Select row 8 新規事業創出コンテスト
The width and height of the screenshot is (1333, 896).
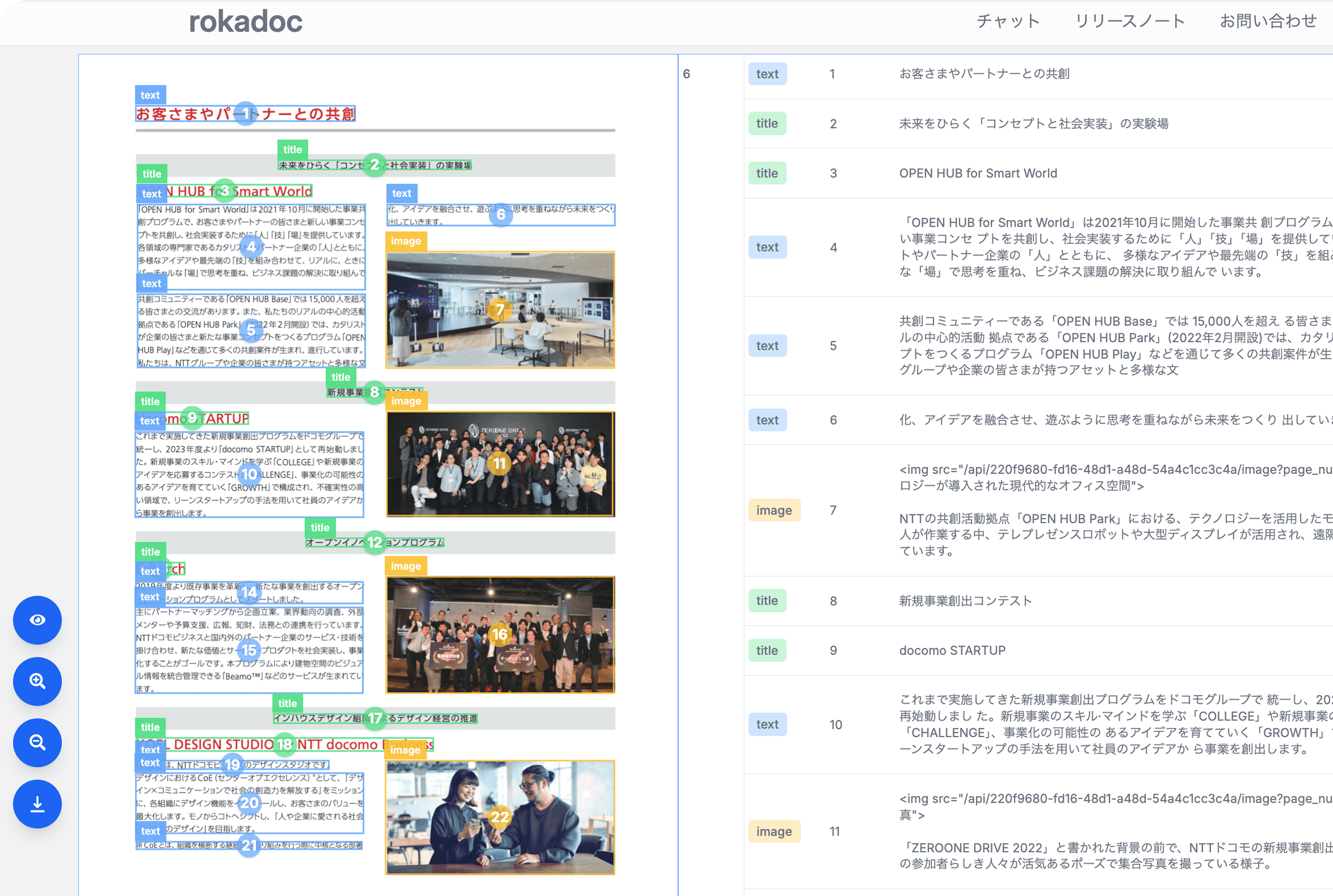click(x=965, y=600)
